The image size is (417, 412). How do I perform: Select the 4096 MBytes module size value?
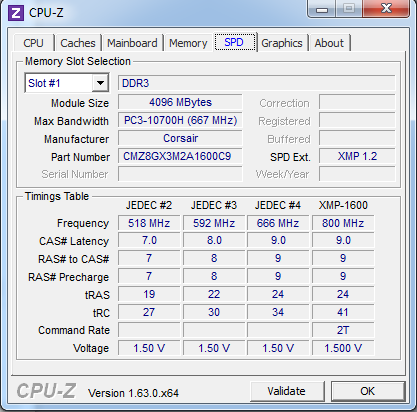[x=180, y=102]
